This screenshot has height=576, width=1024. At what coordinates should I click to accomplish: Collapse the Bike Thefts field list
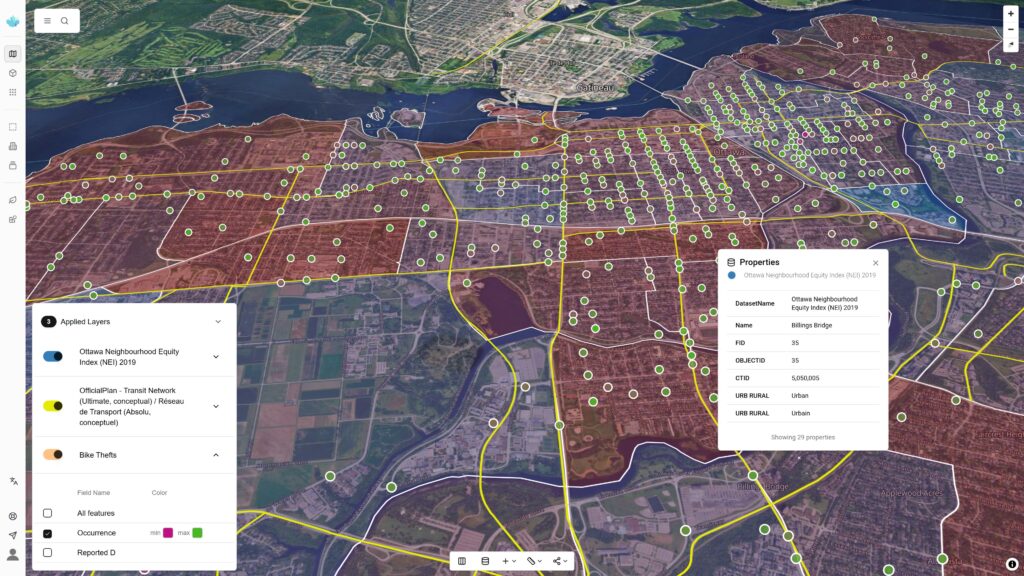(215, 455)
